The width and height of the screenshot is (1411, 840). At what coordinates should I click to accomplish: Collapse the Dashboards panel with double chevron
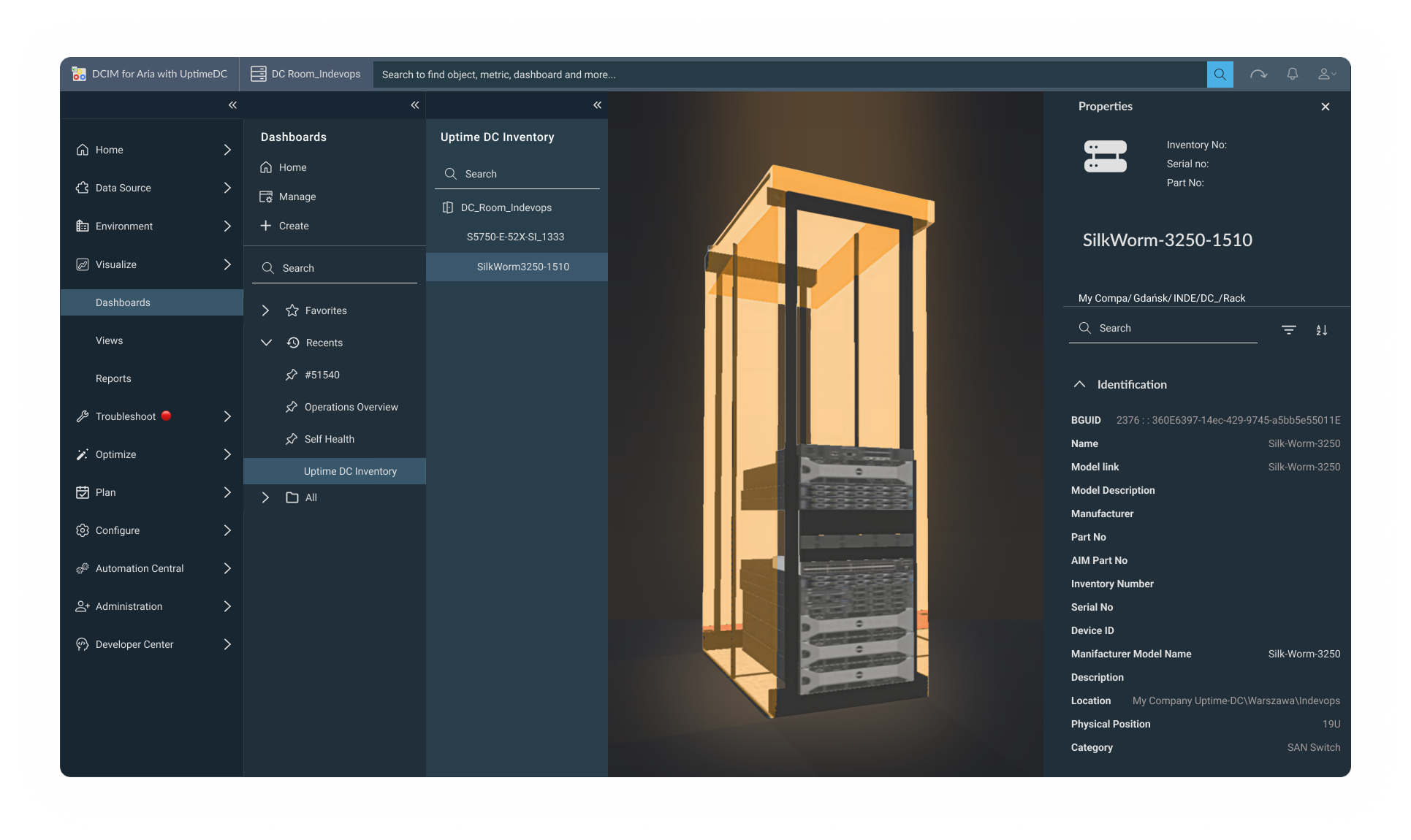[415, 105]
